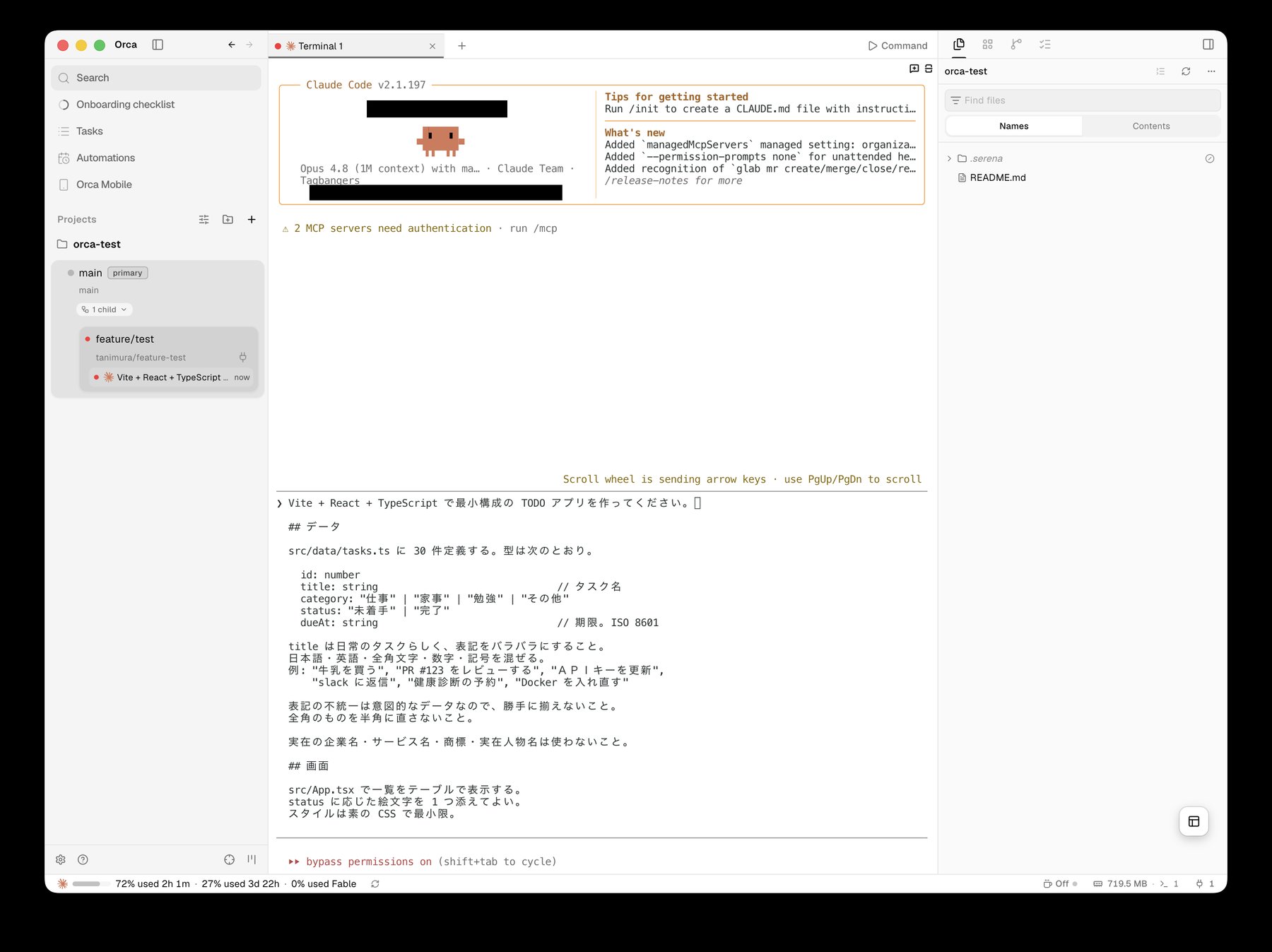Expand the 1 child dropdown

pyautogui.click(x=105, y=310)
